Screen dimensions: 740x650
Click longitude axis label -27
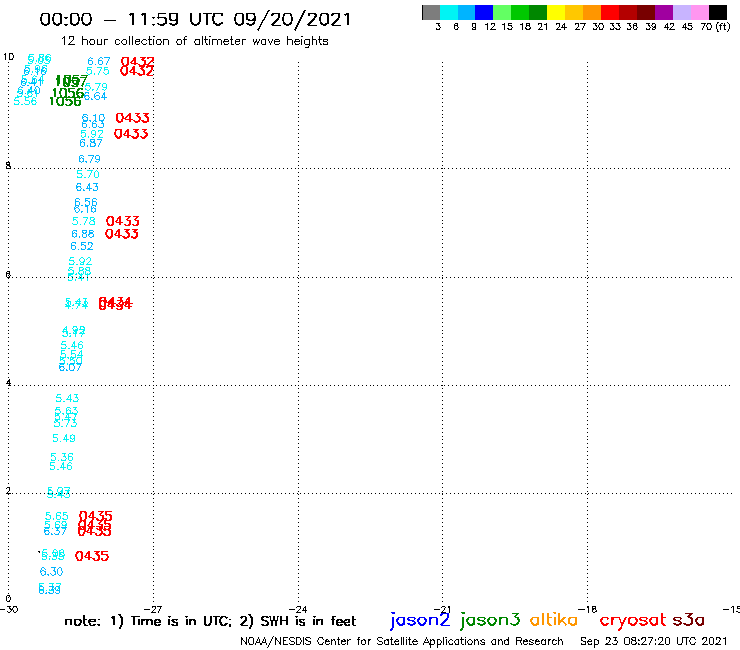point(153,609)
